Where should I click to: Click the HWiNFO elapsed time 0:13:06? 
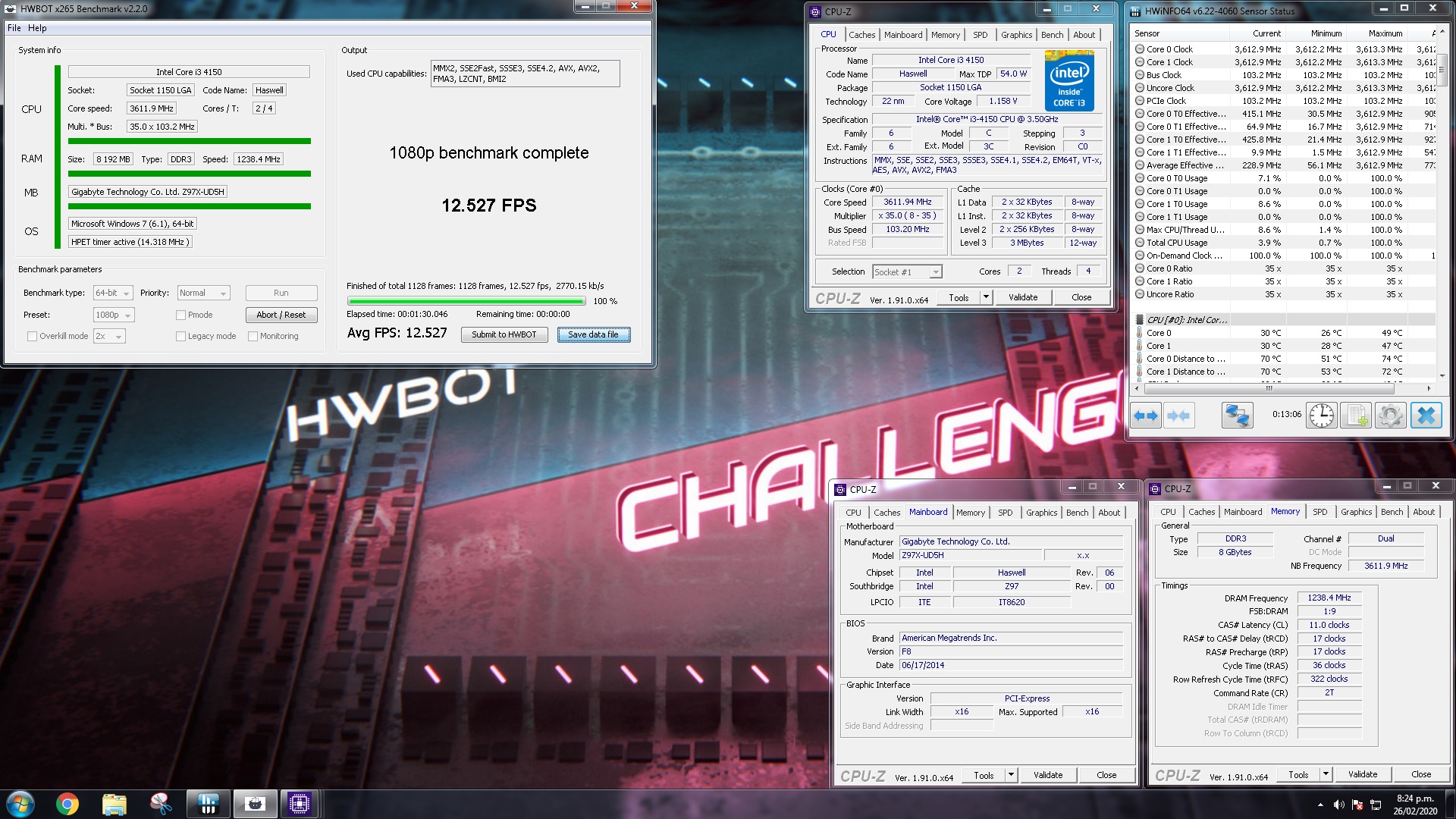pos(1286,414)
